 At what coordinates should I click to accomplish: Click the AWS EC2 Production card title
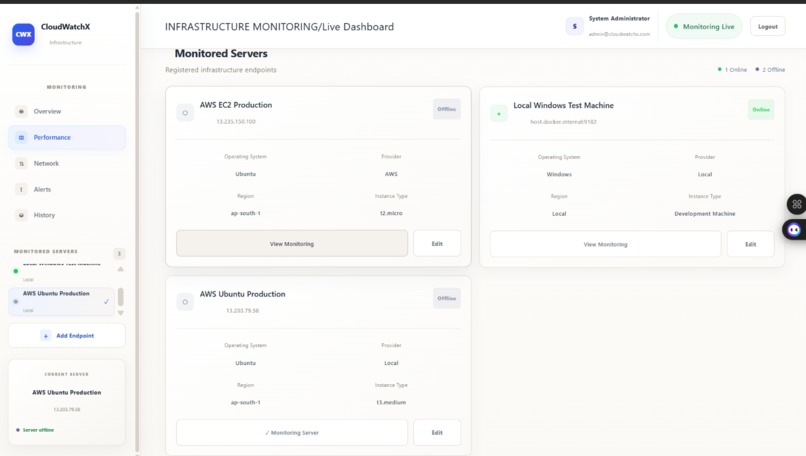click(x=236, y=105)
